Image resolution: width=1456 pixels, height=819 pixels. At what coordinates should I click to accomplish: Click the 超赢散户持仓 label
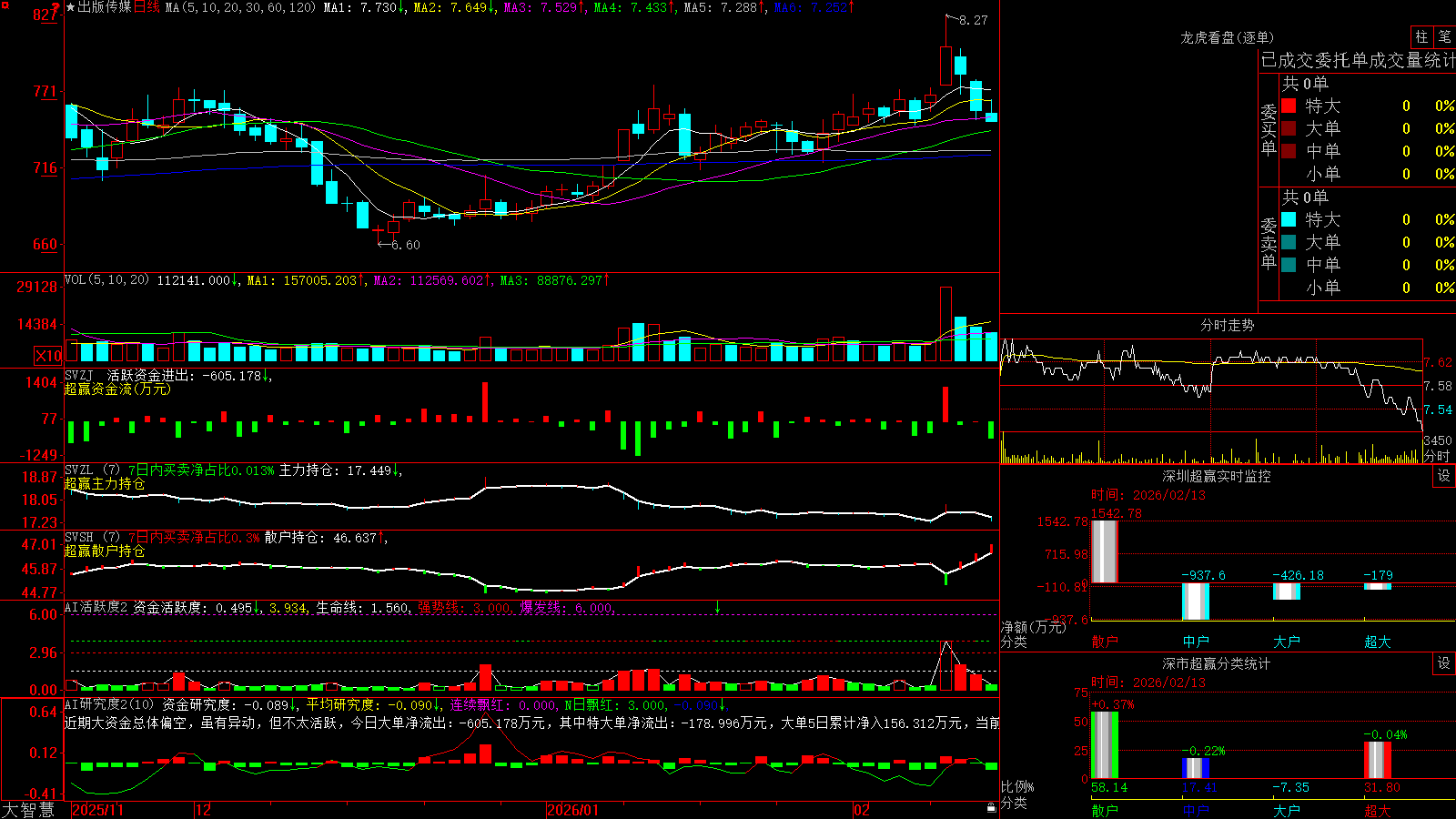[105, 551]
